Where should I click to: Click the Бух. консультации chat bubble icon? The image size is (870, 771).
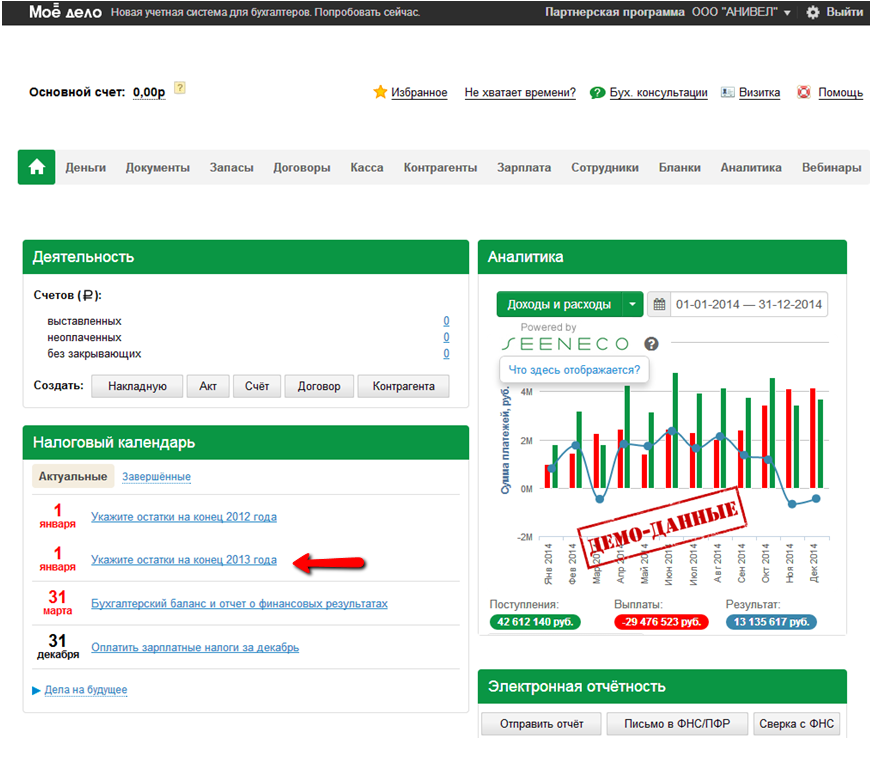[597, 93]
